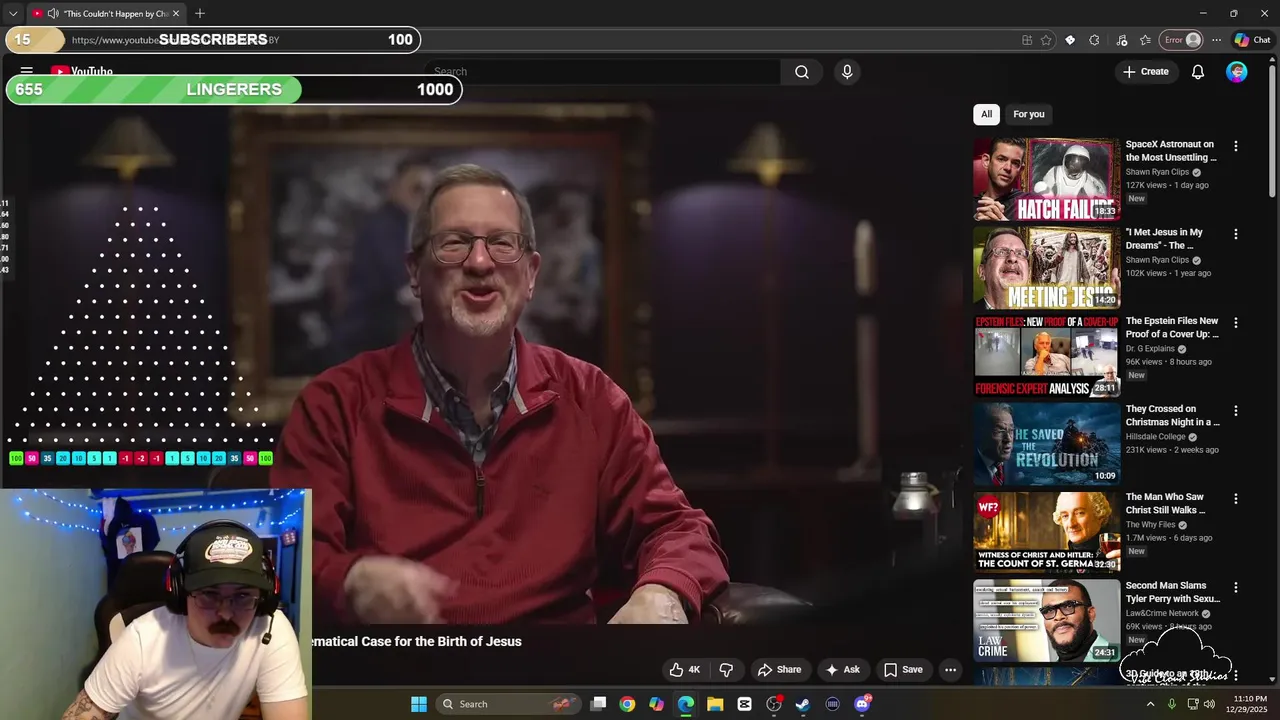1280x720 pixels.
Task: Select the "All" filter chip
Action: (986, 114)
